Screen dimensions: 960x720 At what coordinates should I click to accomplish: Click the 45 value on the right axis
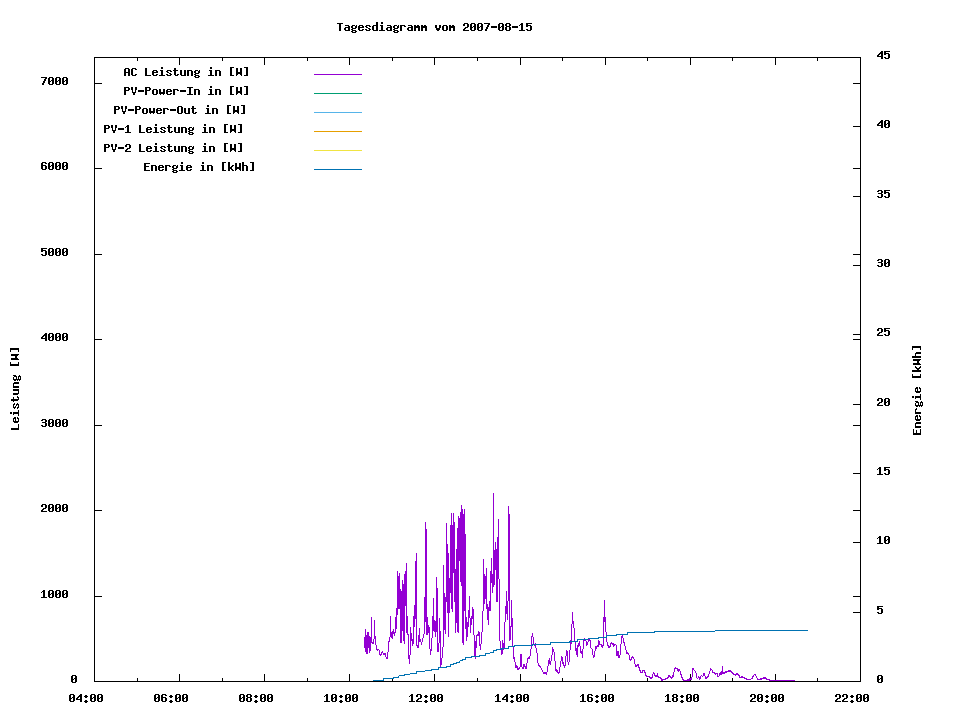tap(883, 55)
